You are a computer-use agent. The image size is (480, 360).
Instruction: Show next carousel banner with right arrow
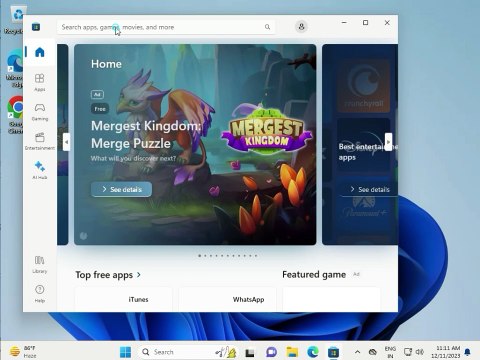388,142
